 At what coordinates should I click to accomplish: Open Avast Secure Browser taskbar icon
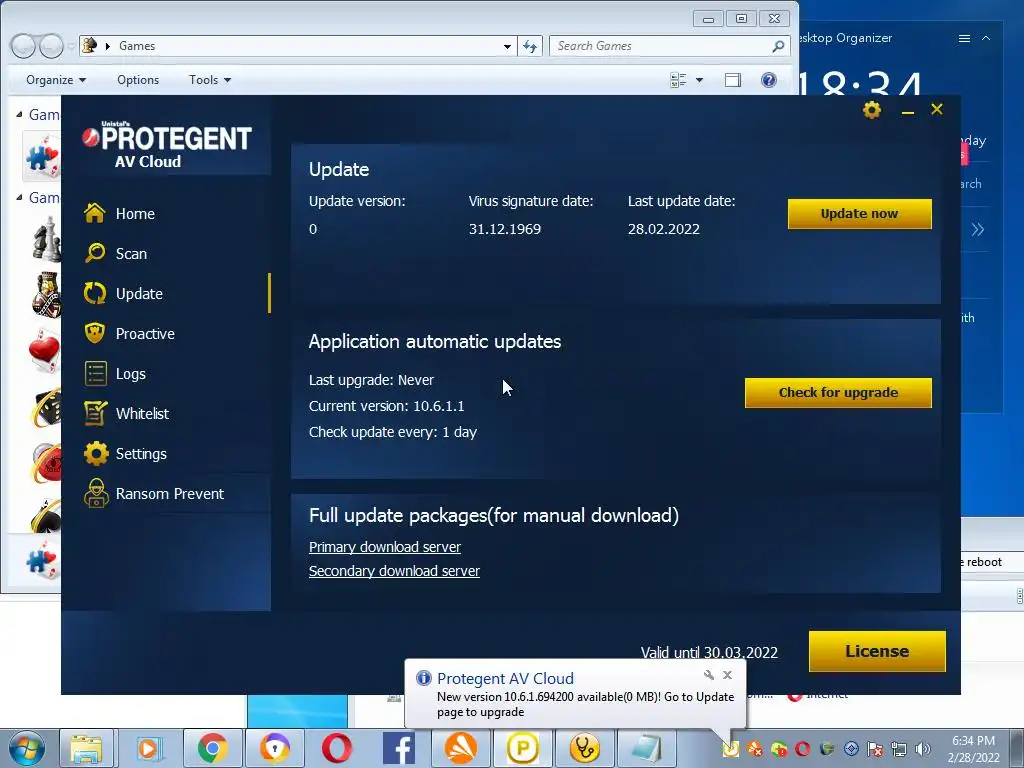point(274,748)
